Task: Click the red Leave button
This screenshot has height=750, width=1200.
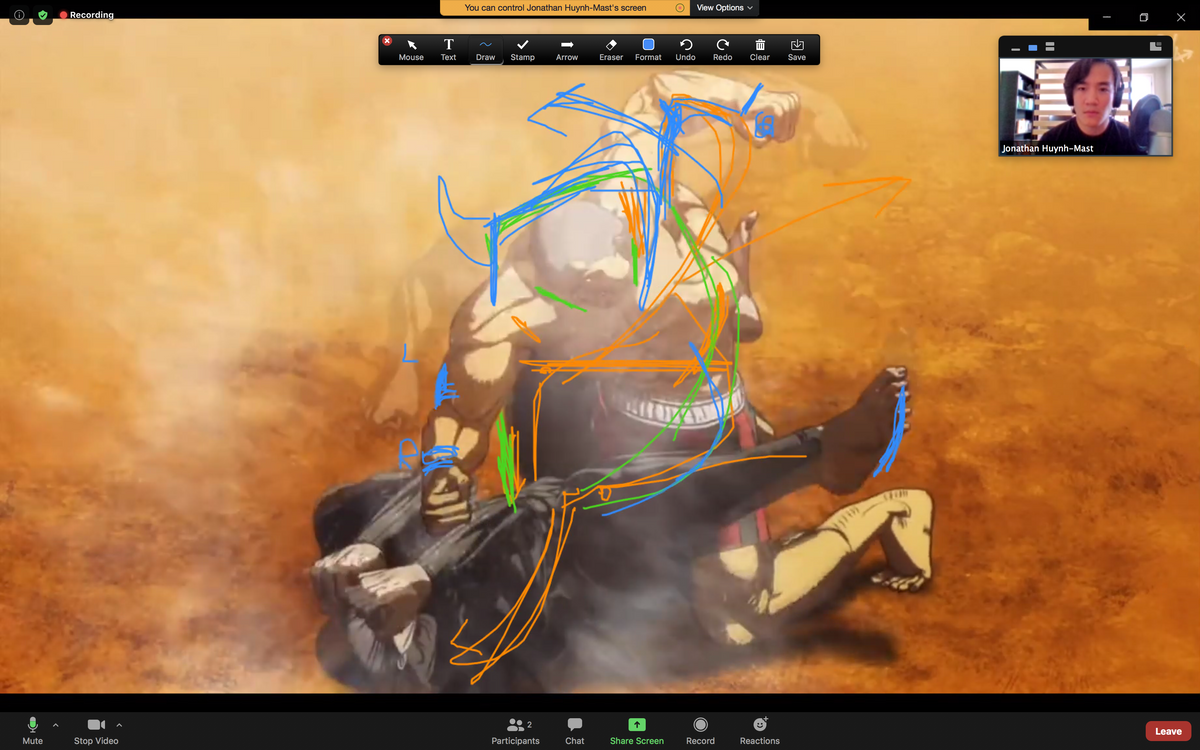Action: click(x=1168, y=731)
